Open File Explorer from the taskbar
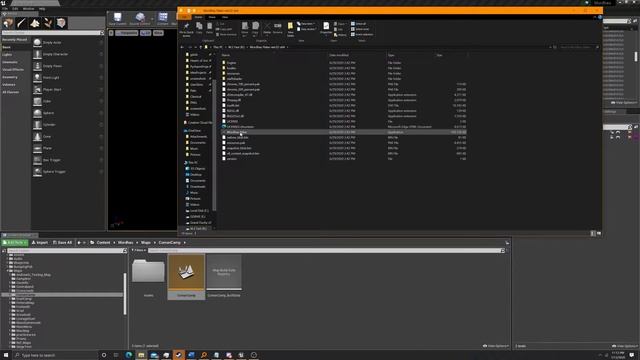Screen dimensions: 640x360 pyautogui.click(x=141, y=355)
